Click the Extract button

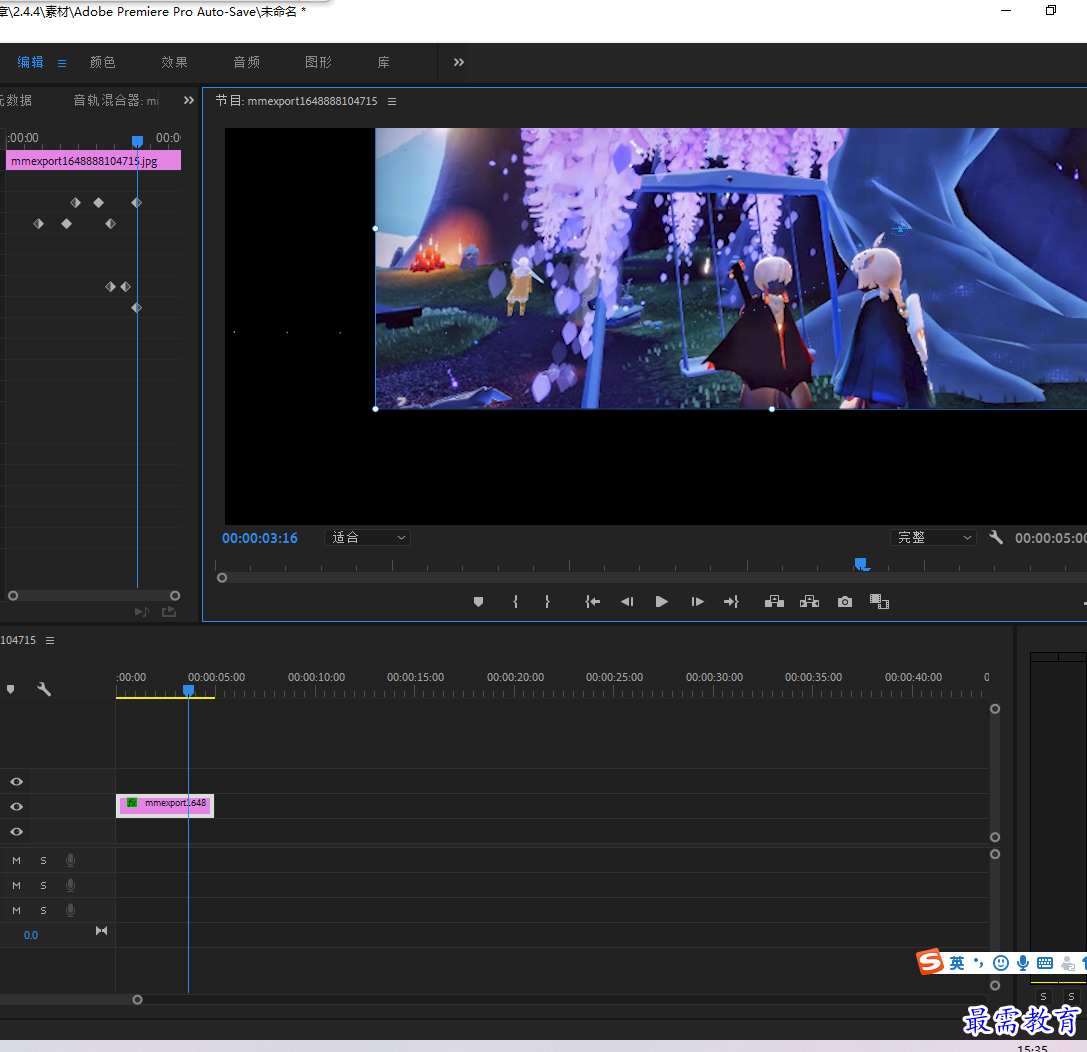[x=809, y=602]
